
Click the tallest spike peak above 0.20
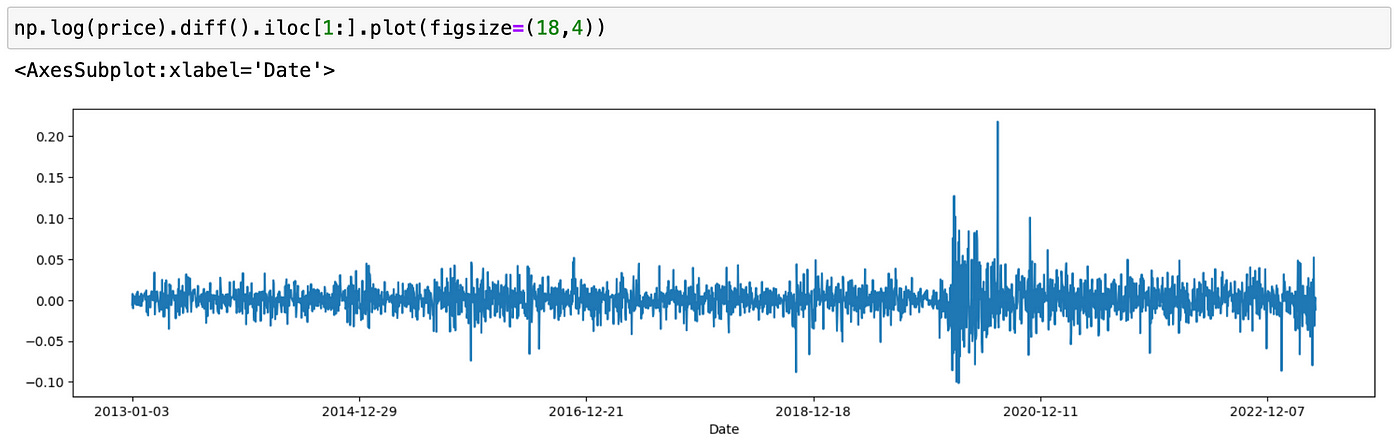pos(997,123)
